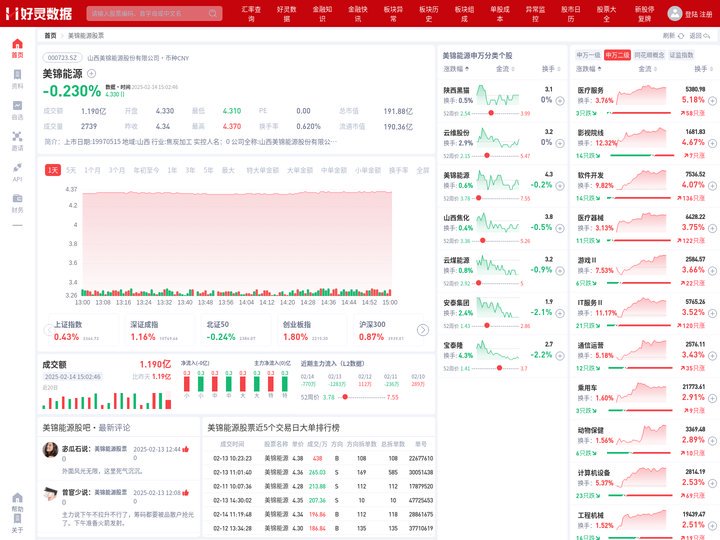Screen dimensions: 720x540
Task: Show next index cards with the right arrow
Action: [x=423, y=330]
